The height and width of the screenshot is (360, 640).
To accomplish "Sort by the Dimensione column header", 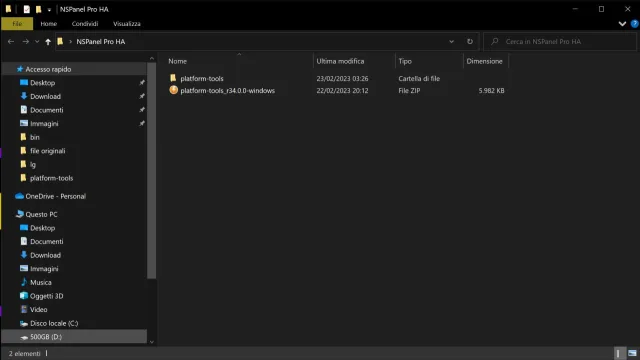I will [484, 61].
